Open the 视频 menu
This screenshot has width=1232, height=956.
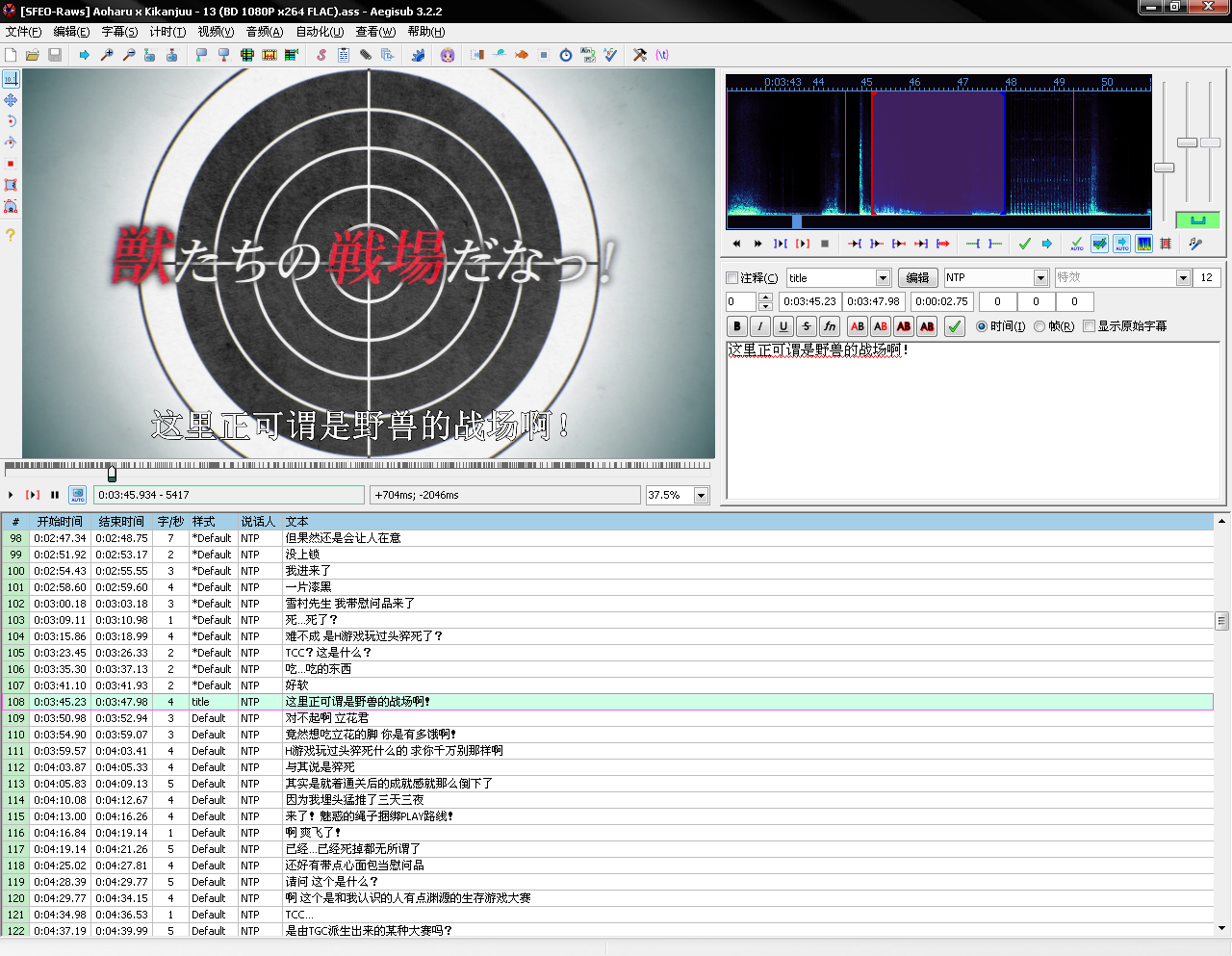point(216,32)
